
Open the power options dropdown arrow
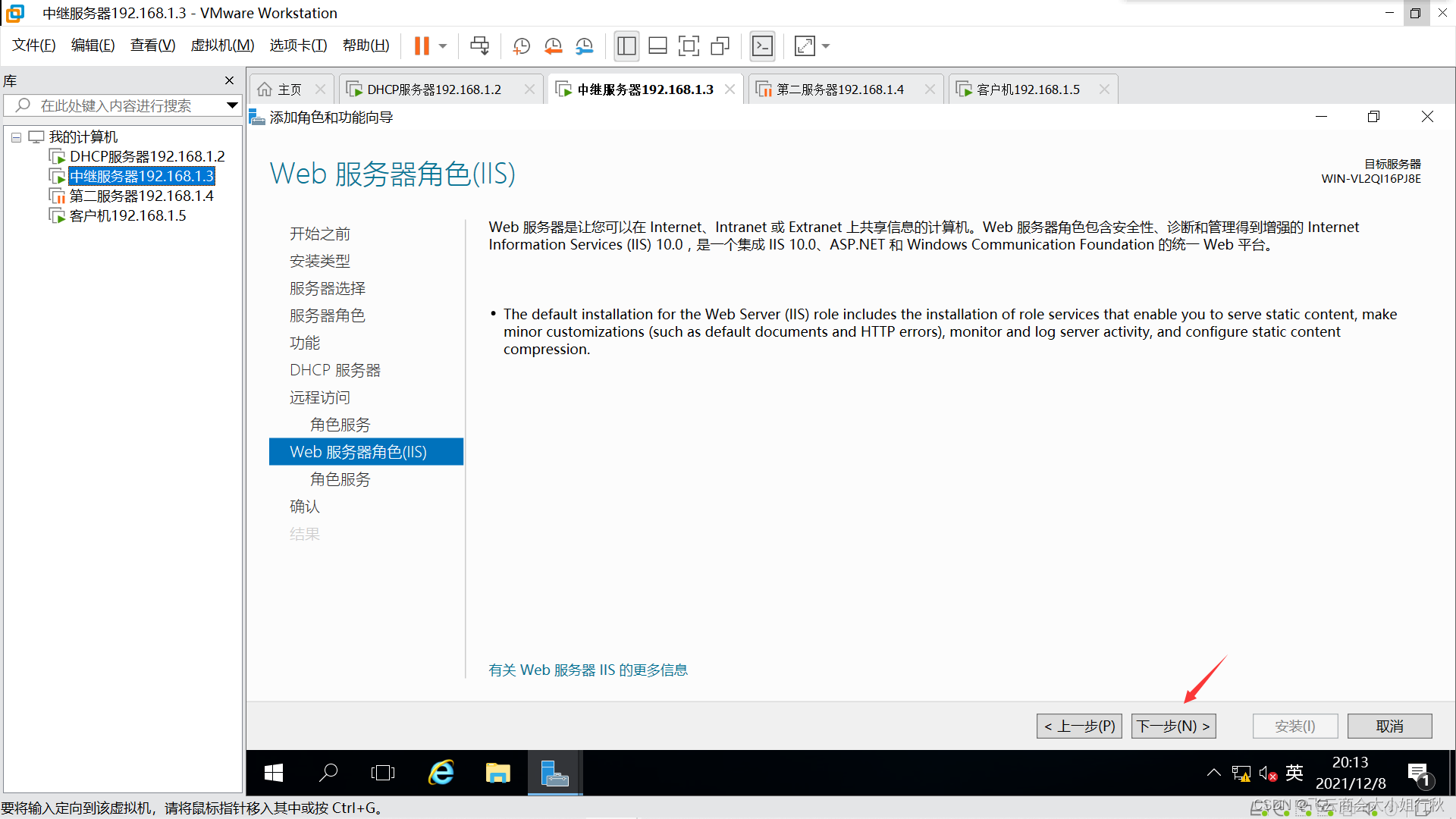coord(443,46)
